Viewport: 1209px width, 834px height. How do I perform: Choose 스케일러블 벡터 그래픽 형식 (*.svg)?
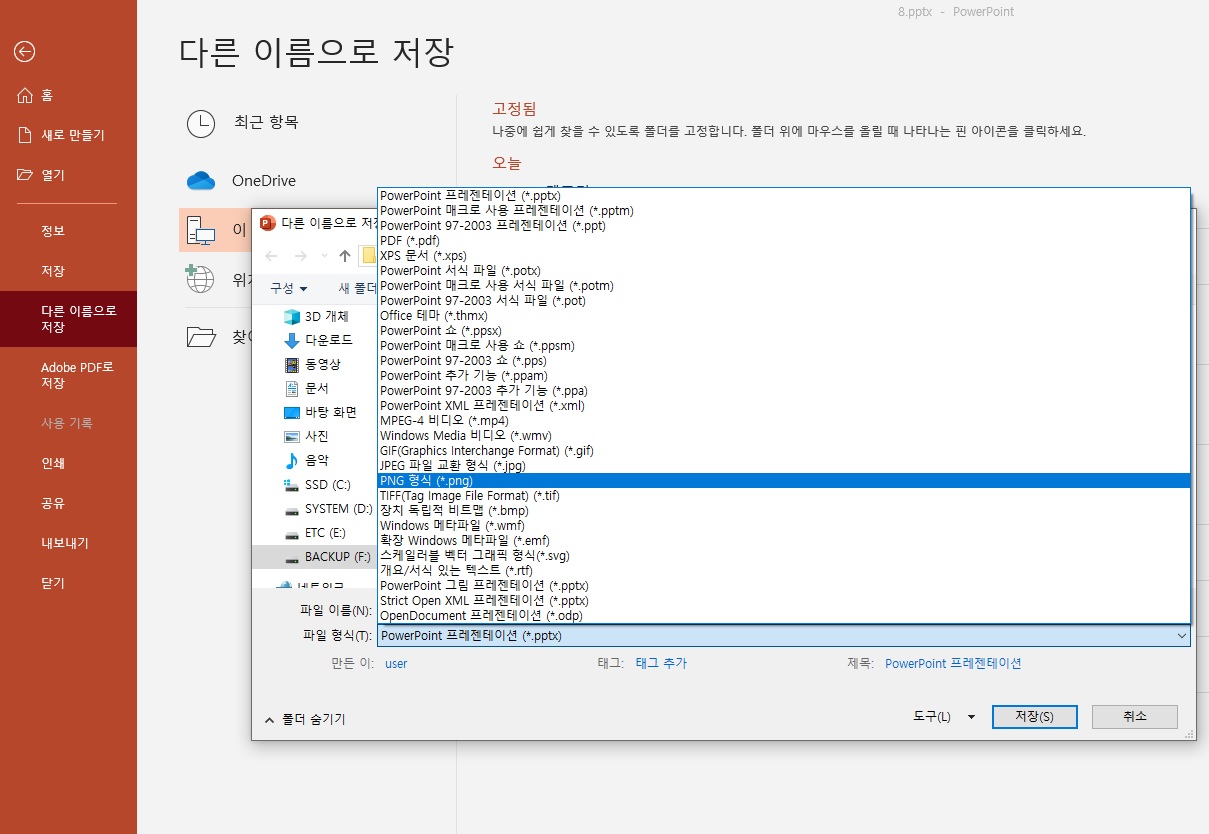click(x=783, y=556)
